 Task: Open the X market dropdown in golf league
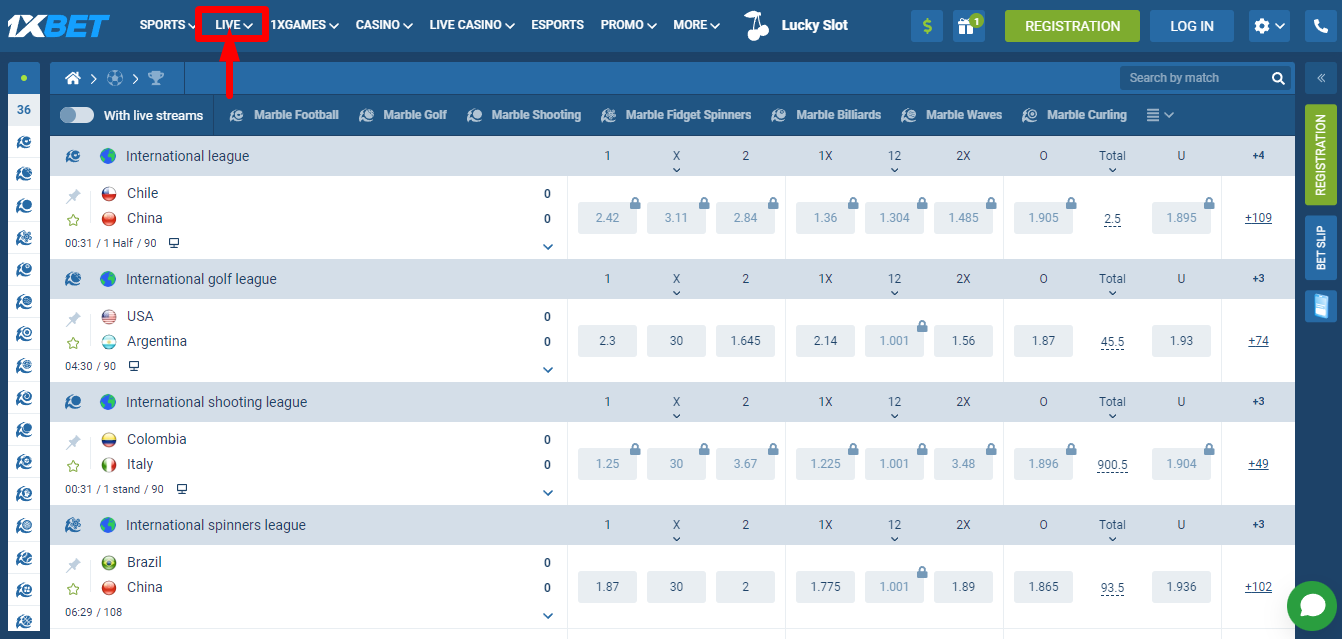(x=676, y=283)
